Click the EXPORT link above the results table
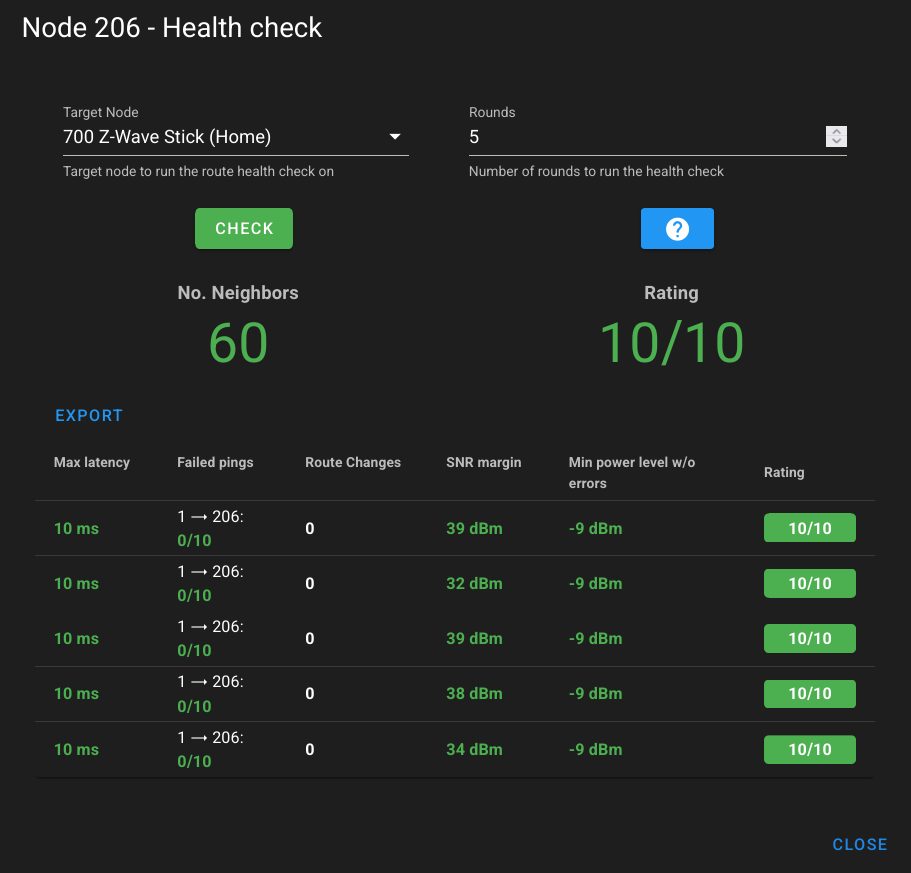The image size is (911, 873). click(88, 415)
